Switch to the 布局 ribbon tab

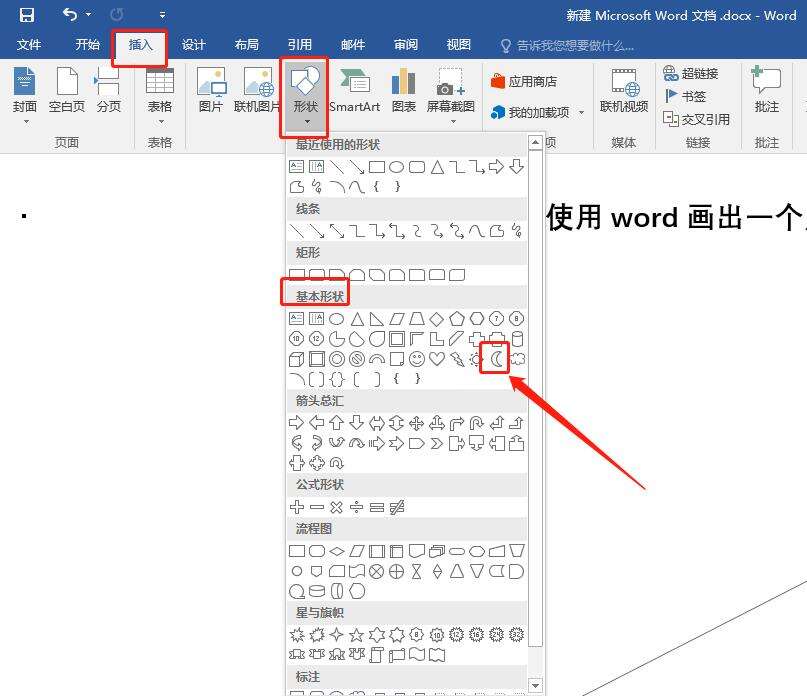pyautogui.click(x=247, y=45)
